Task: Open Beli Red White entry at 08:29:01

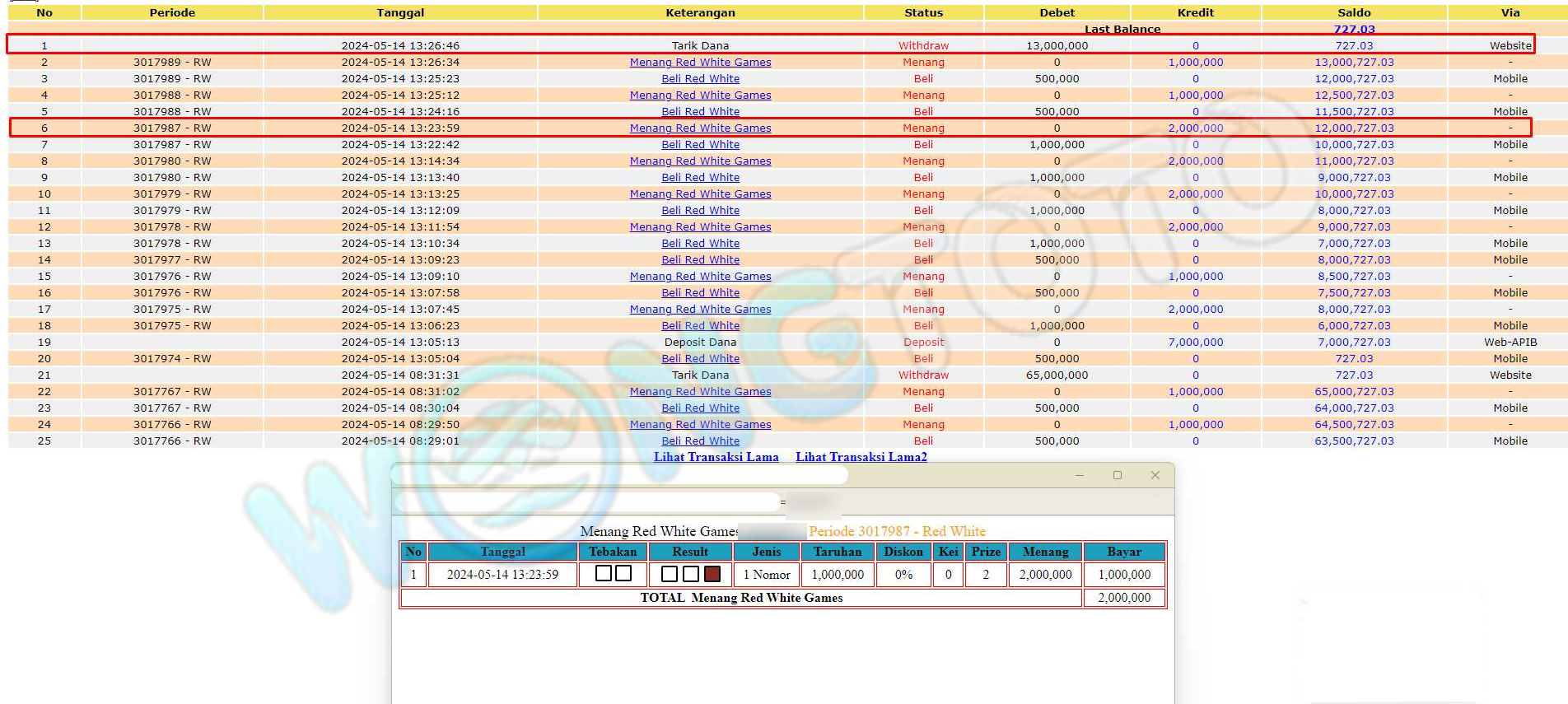Action: coord(700,441)
